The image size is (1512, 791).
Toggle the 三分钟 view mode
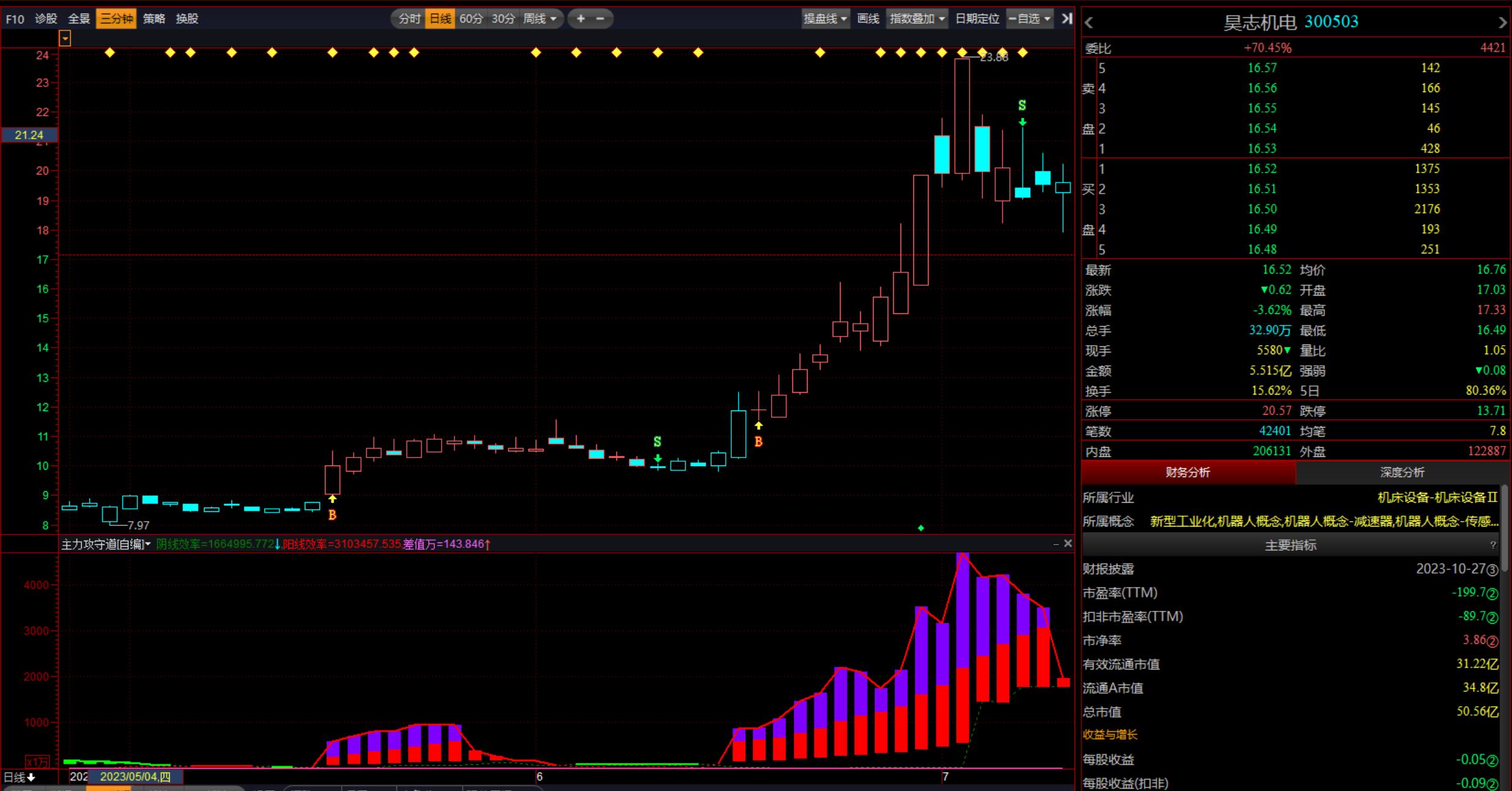(x=116, y=19)
